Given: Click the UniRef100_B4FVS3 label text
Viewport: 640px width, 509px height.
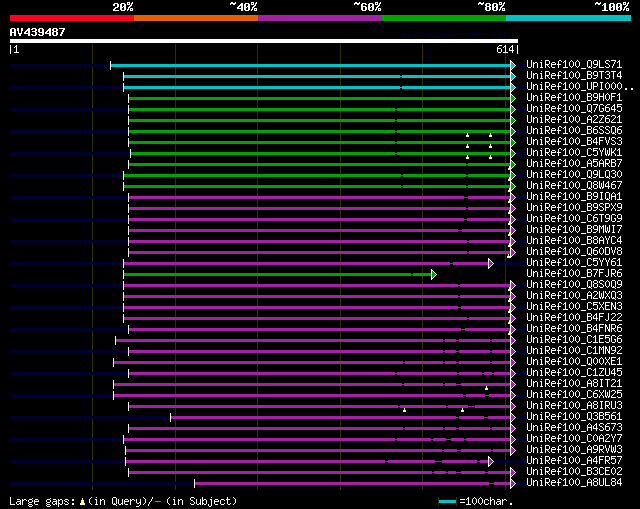Looking at the screenshot, I should (574, 142).
